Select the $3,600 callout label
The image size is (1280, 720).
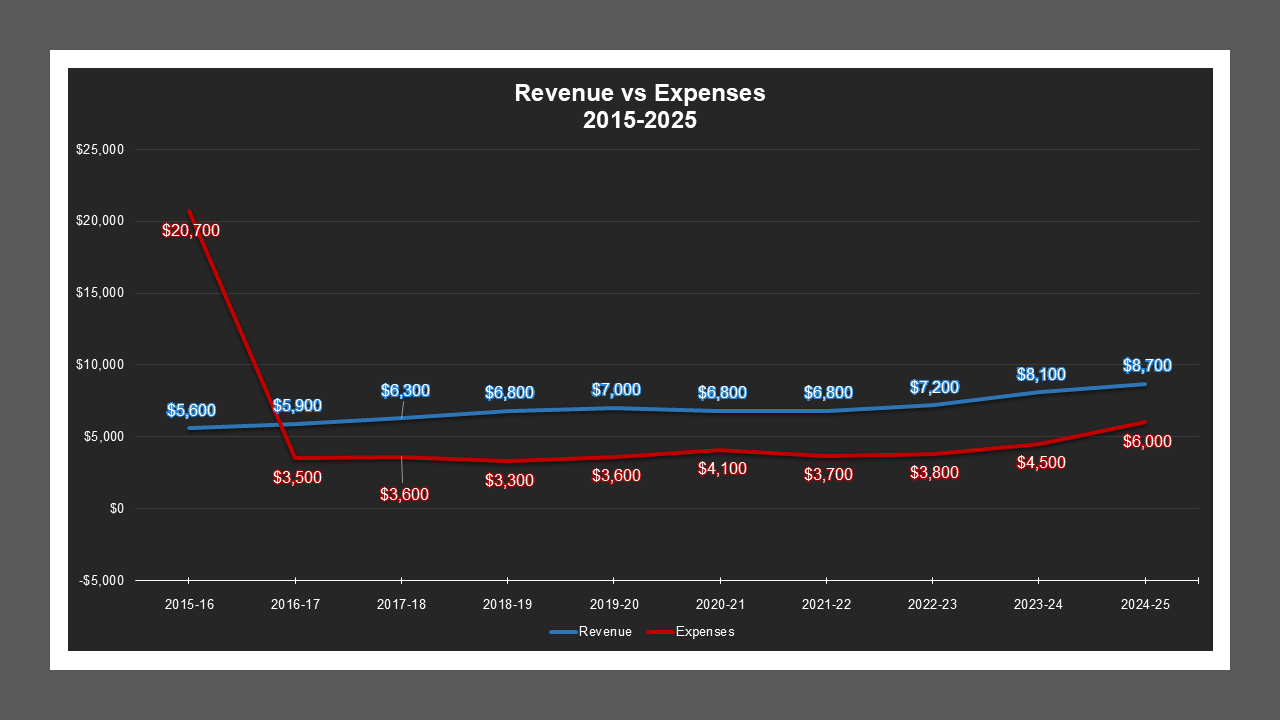click(x=403, y=494)
